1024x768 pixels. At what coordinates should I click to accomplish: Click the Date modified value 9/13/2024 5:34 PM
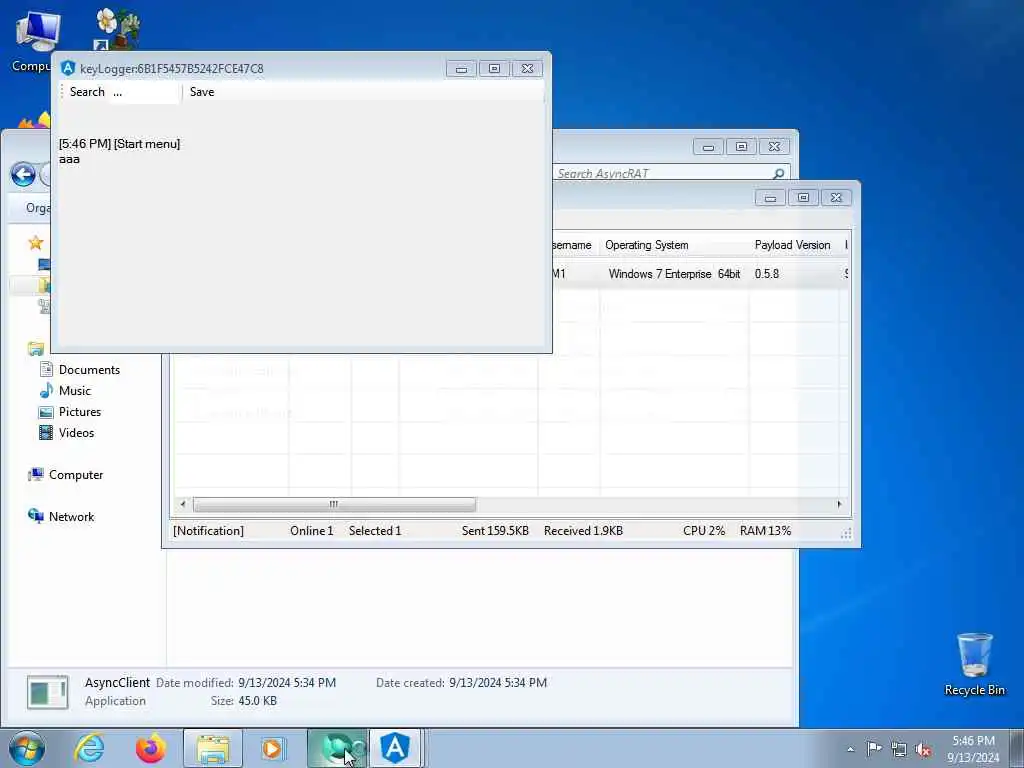[287, 682]
